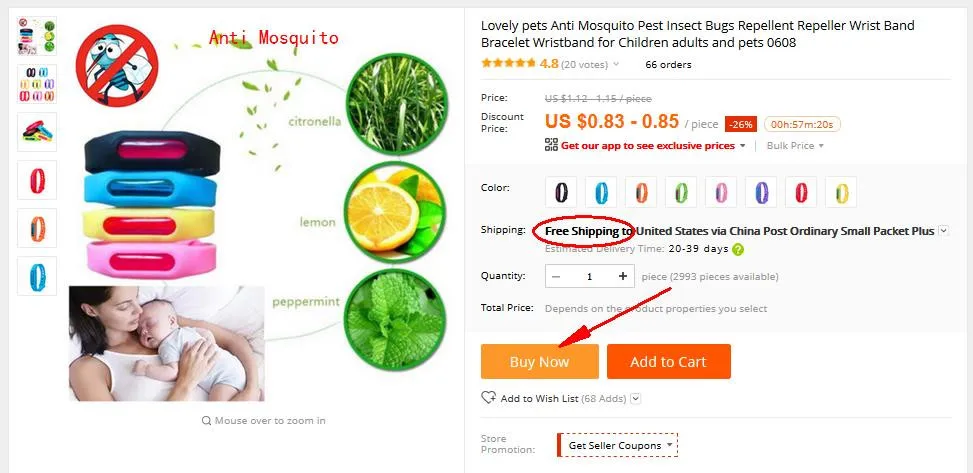Select the orange wristband thumbnail in gallery
Screen dimensions: 973x473
coord(37,228)
